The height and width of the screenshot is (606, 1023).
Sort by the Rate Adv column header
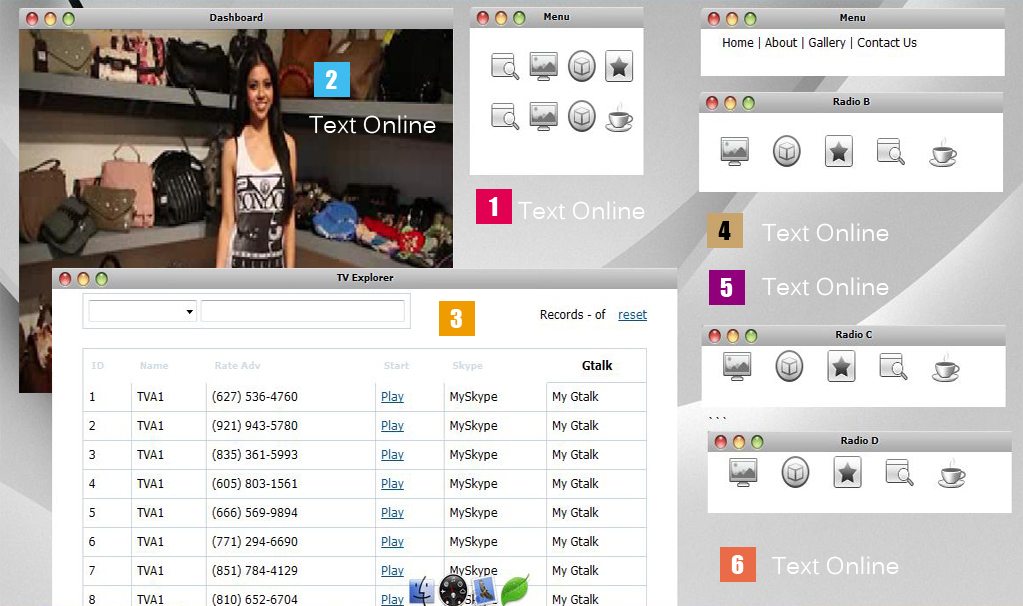click(237, 366)
